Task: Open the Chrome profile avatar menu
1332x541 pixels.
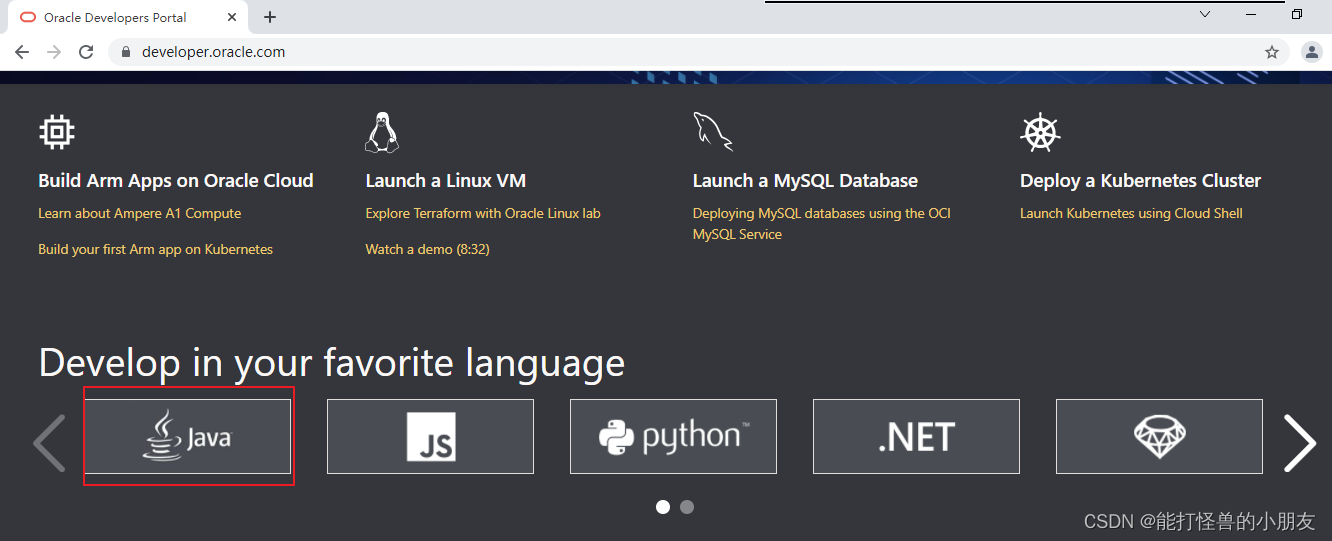Action: pyautogui.click(x=1312, y=52)
